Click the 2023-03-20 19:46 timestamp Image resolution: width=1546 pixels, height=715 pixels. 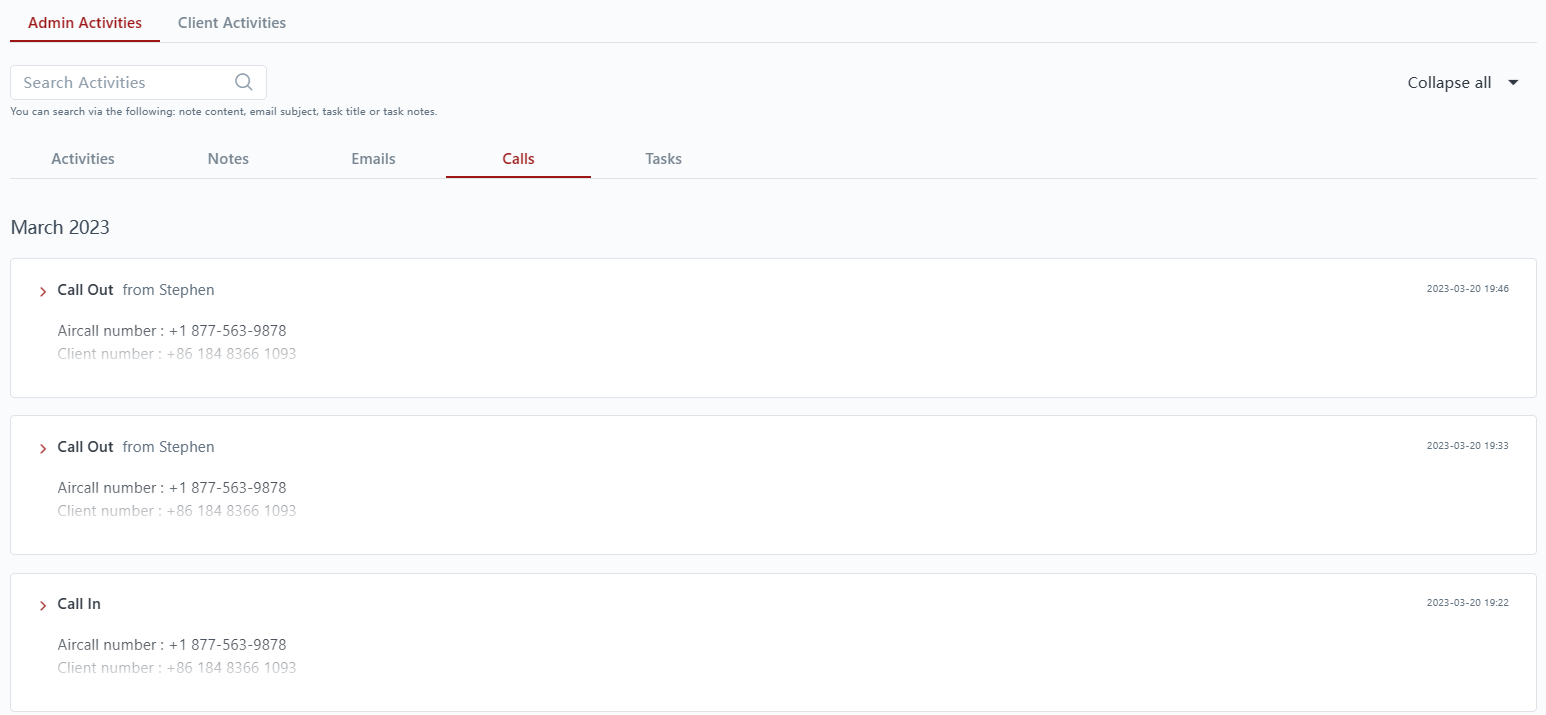(1467, 289)
